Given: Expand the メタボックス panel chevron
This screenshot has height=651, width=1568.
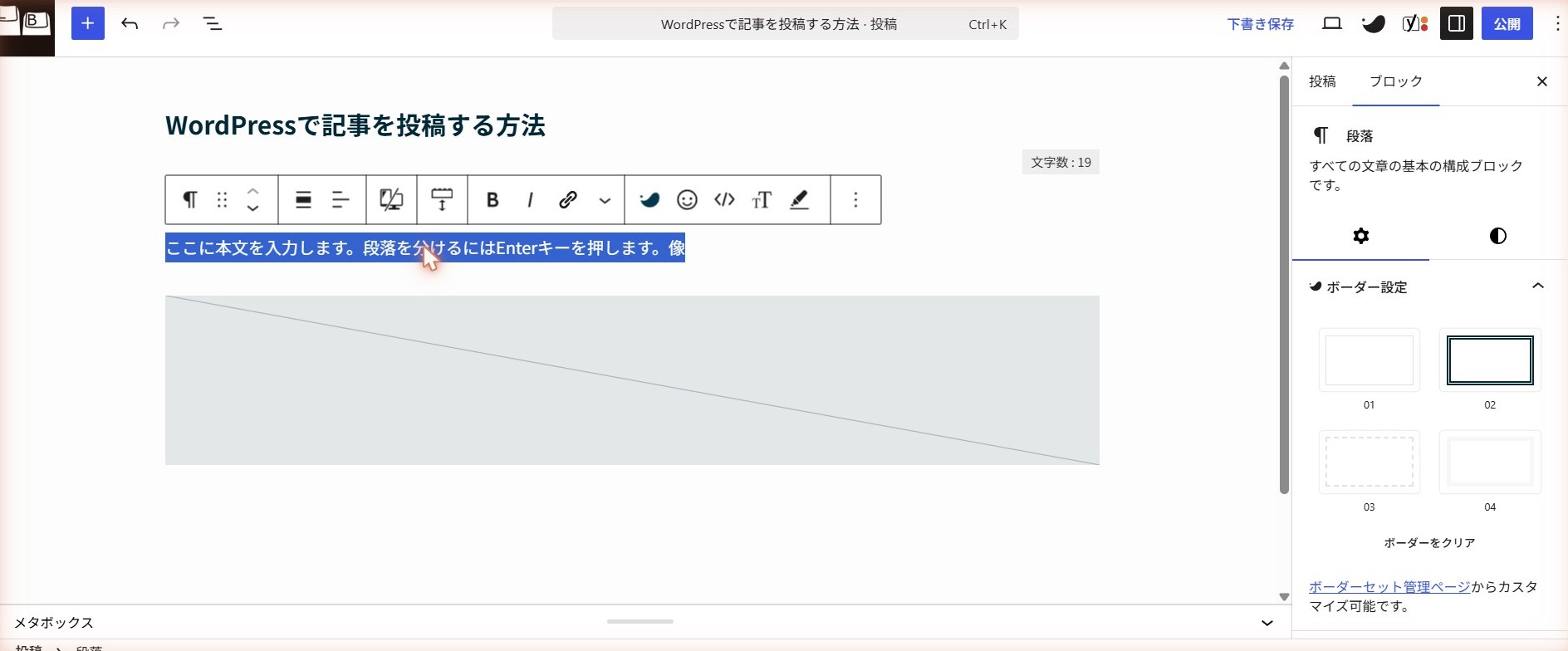Looking at the screenshot, I should 1267,623.
